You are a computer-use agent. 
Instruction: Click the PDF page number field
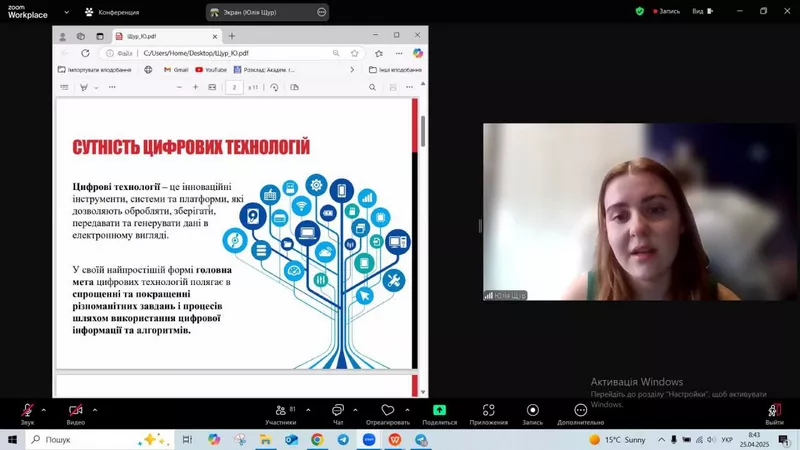pyautogui.click(x=234, y=87)
